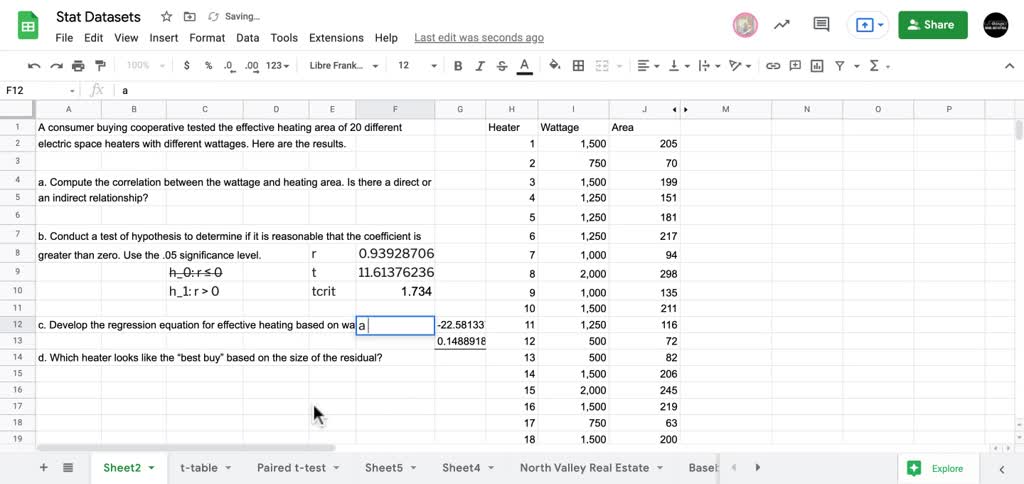Select the Paint format tool

[x=100, y=66]
